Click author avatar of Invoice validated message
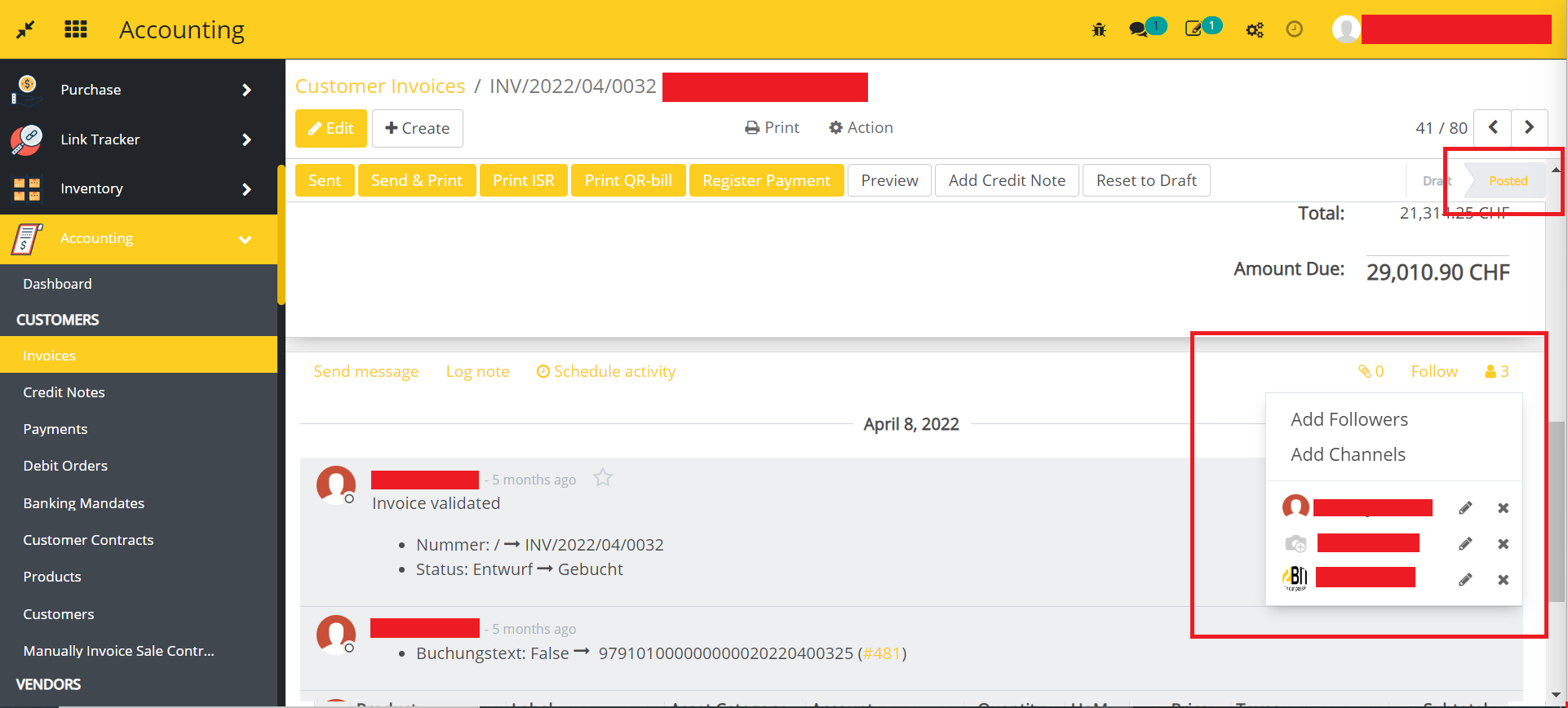 tap(336, 485)
